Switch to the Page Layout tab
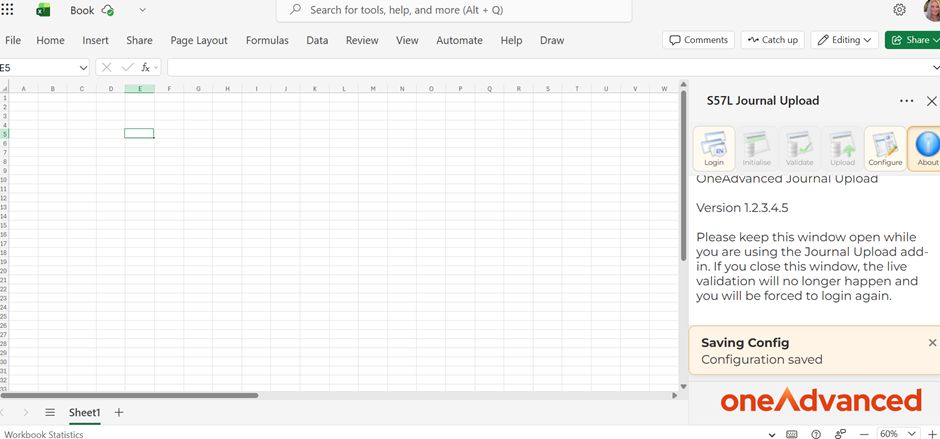Screen dimensions: 940x439 coord(199,40)
